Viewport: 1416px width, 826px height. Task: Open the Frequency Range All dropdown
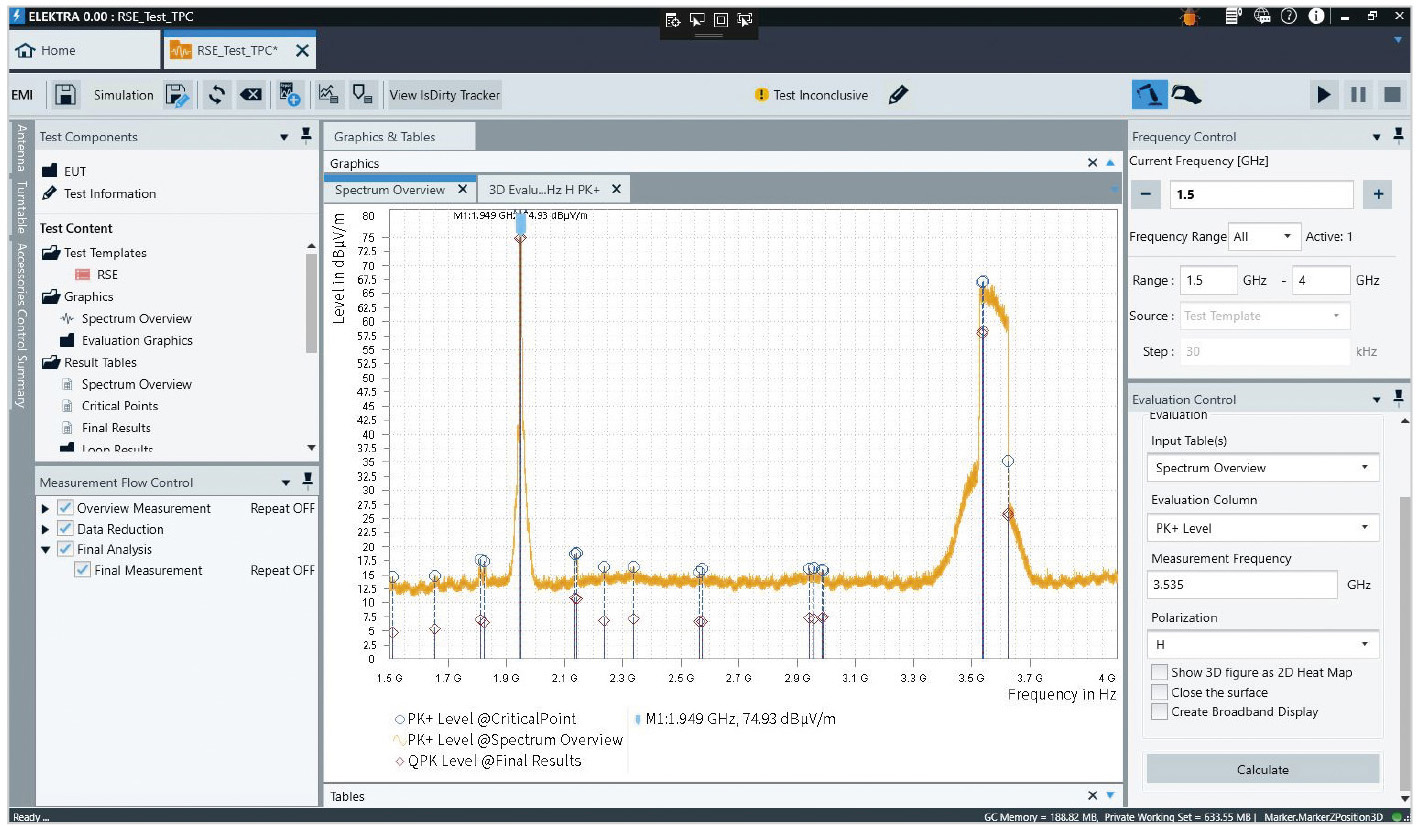pyautogui.click(x=1264, y=237)
